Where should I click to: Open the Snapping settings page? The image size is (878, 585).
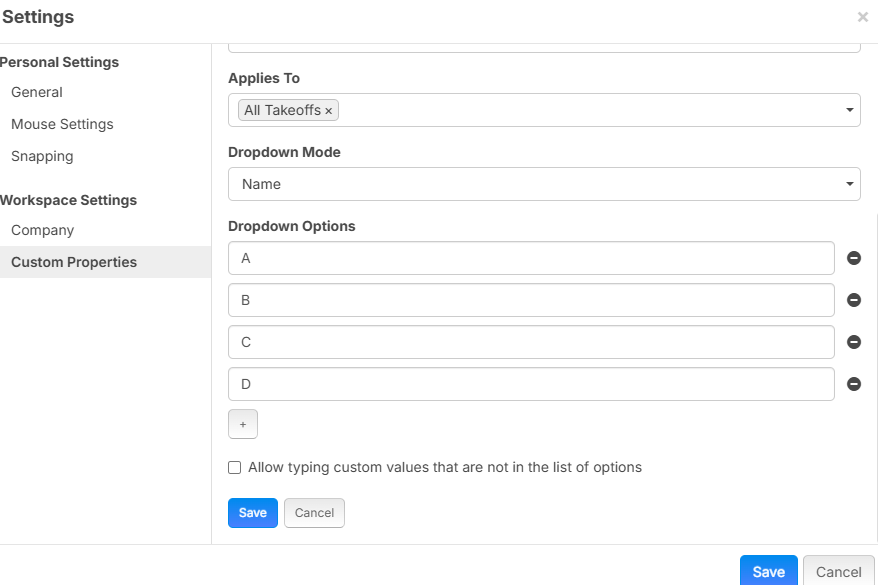tap(42, 156)
